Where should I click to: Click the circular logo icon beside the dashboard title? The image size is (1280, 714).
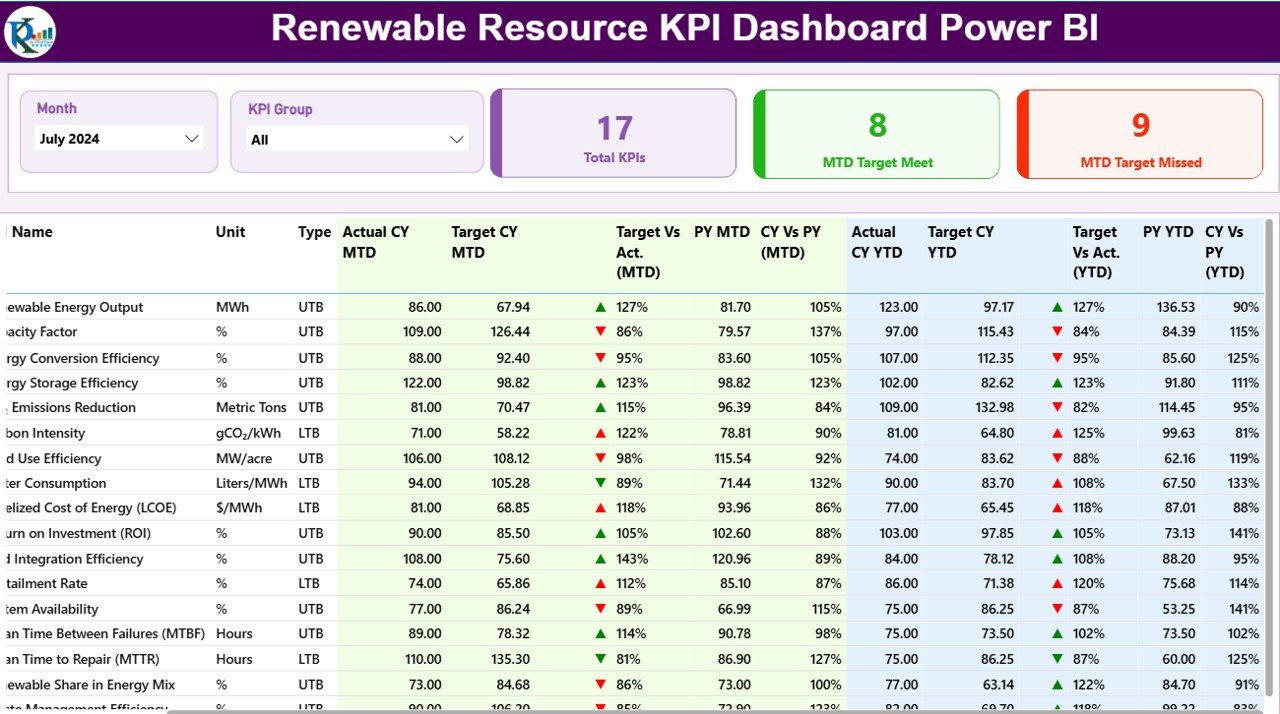click(x=29, y=31)
